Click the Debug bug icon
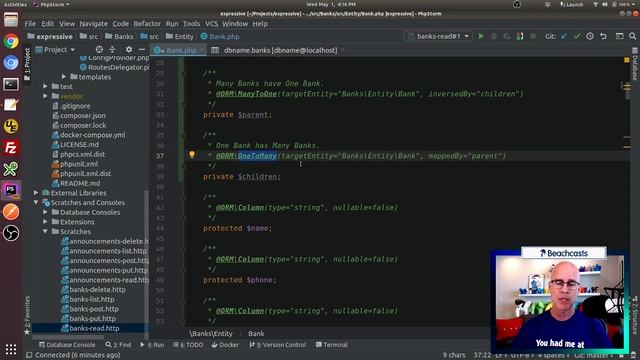The image size is (640, 360). (x=493, y=36)
